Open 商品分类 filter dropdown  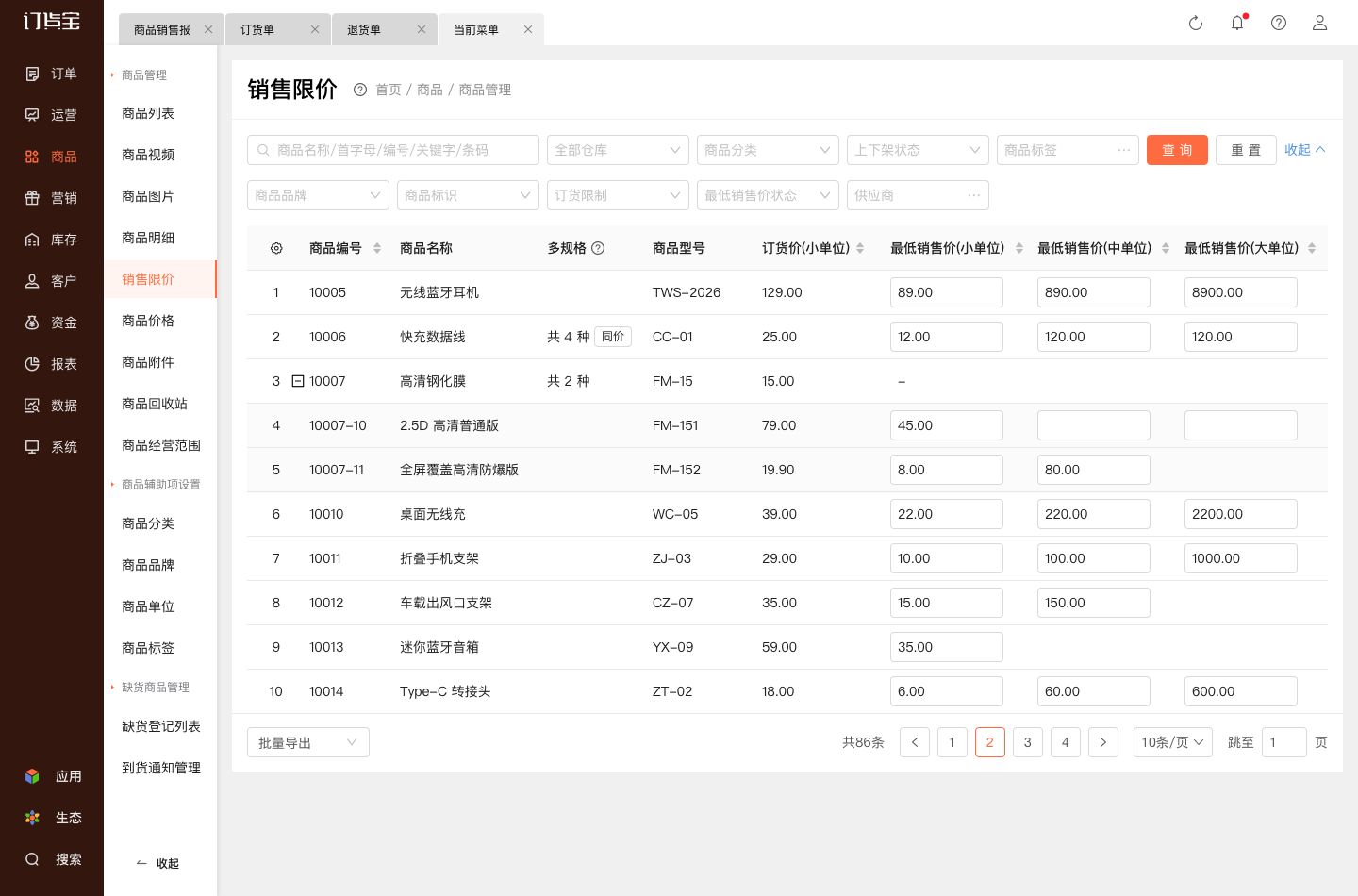768,150
